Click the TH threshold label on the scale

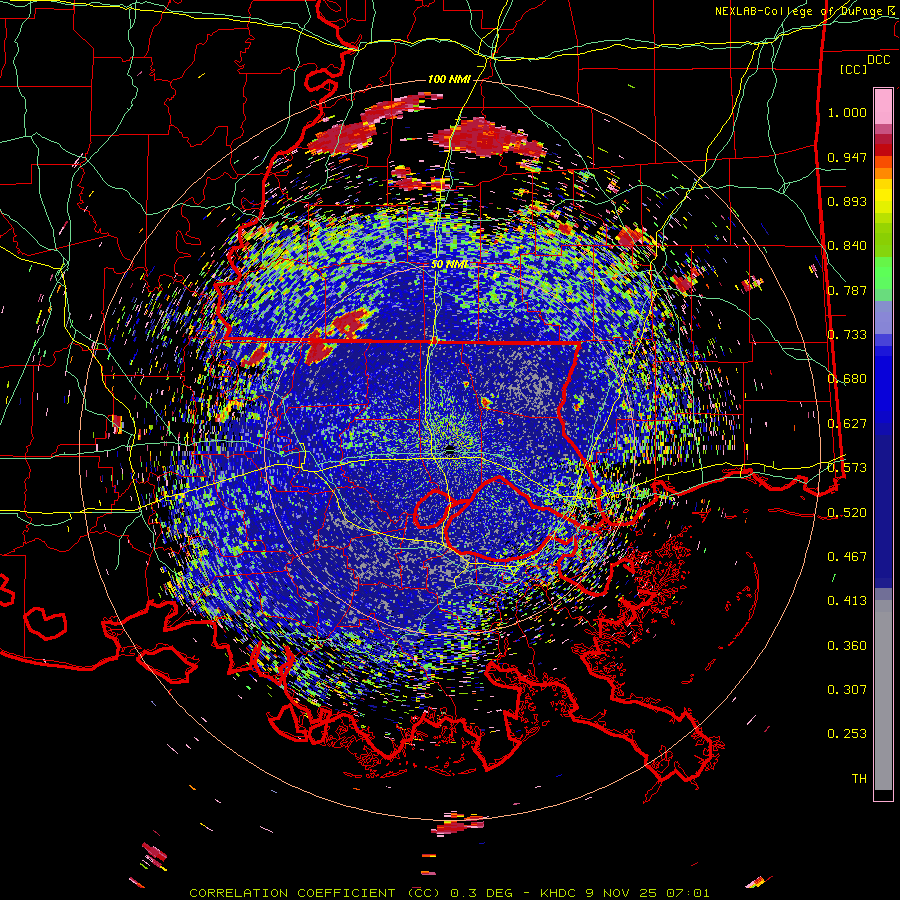tap(859, 779)
